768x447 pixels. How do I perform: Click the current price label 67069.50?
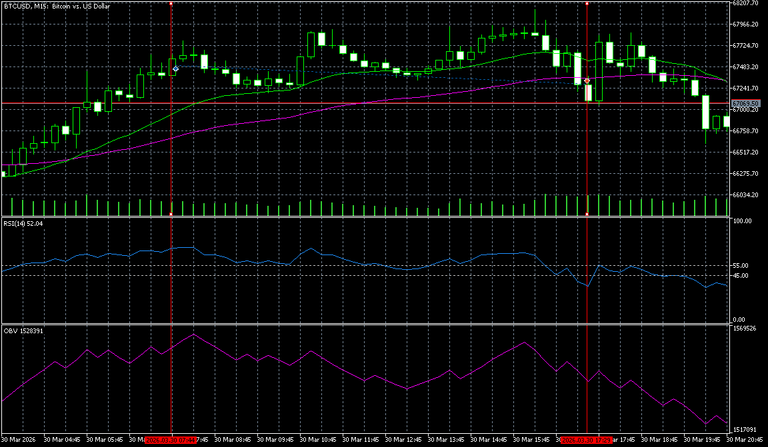click(745, 104)
